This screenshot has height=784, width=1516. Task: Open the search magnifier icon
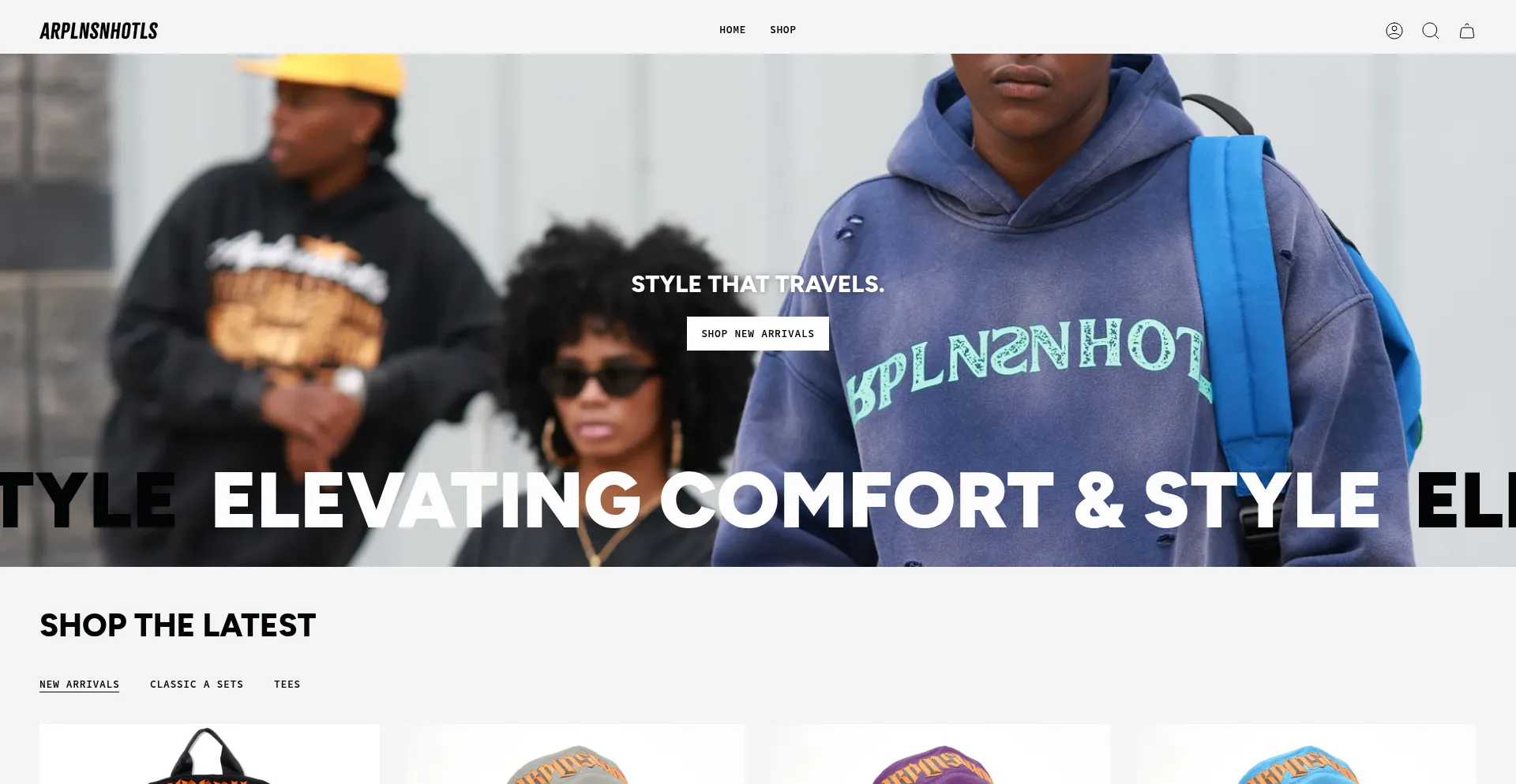1431,31
